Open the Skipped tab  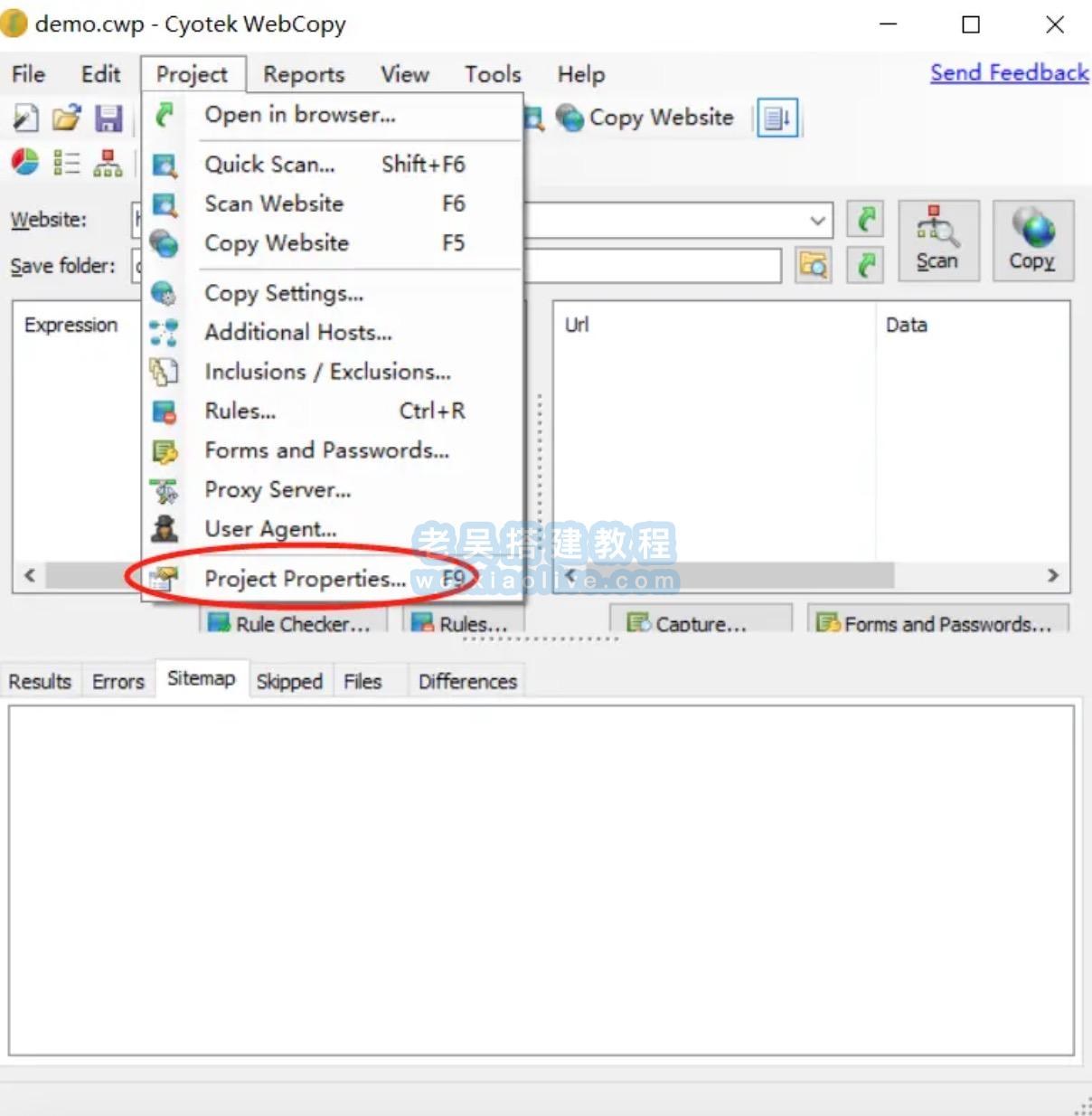tap(289, 680)
